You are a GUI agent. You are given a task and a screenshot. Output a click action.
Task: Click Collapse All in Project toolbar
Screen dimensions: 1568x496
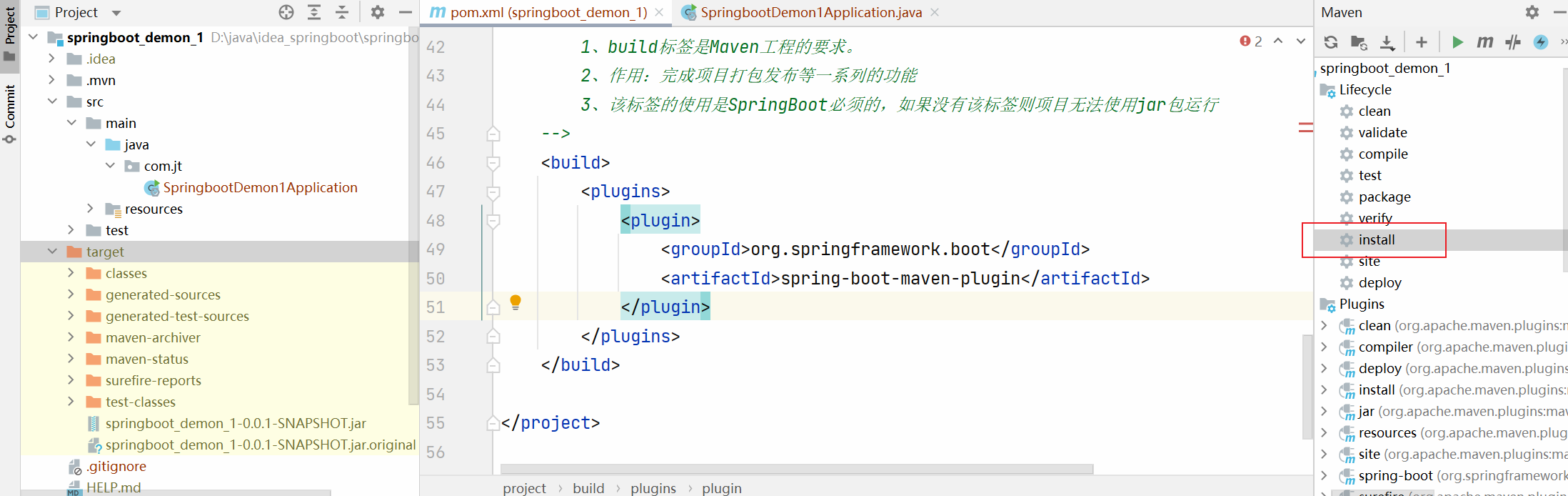click(342, 12)
